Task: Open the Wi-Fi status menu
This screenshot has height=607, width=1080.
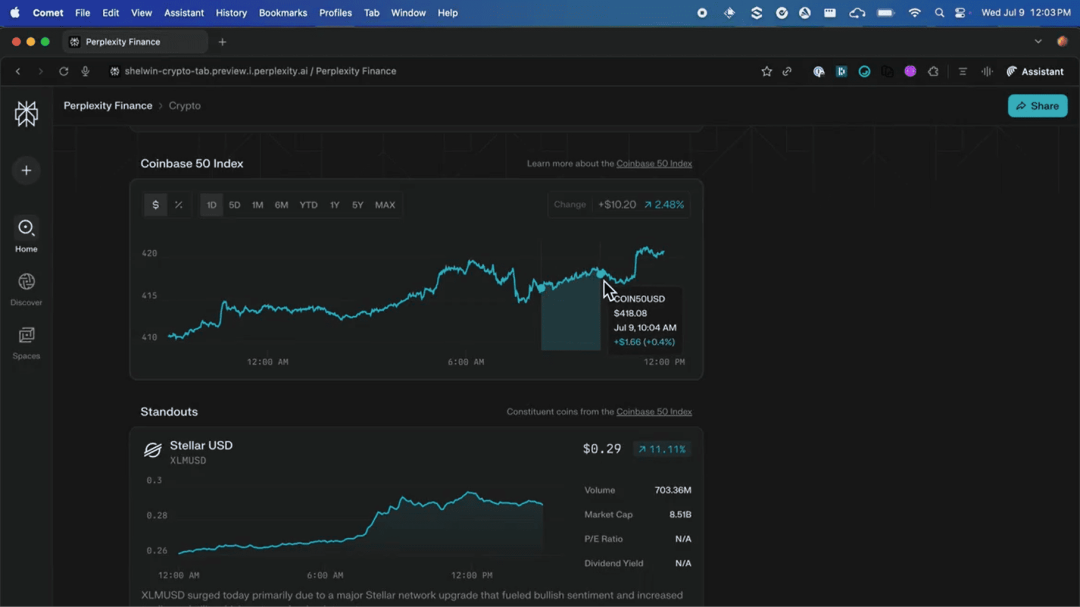Action: tap(915, 12)
